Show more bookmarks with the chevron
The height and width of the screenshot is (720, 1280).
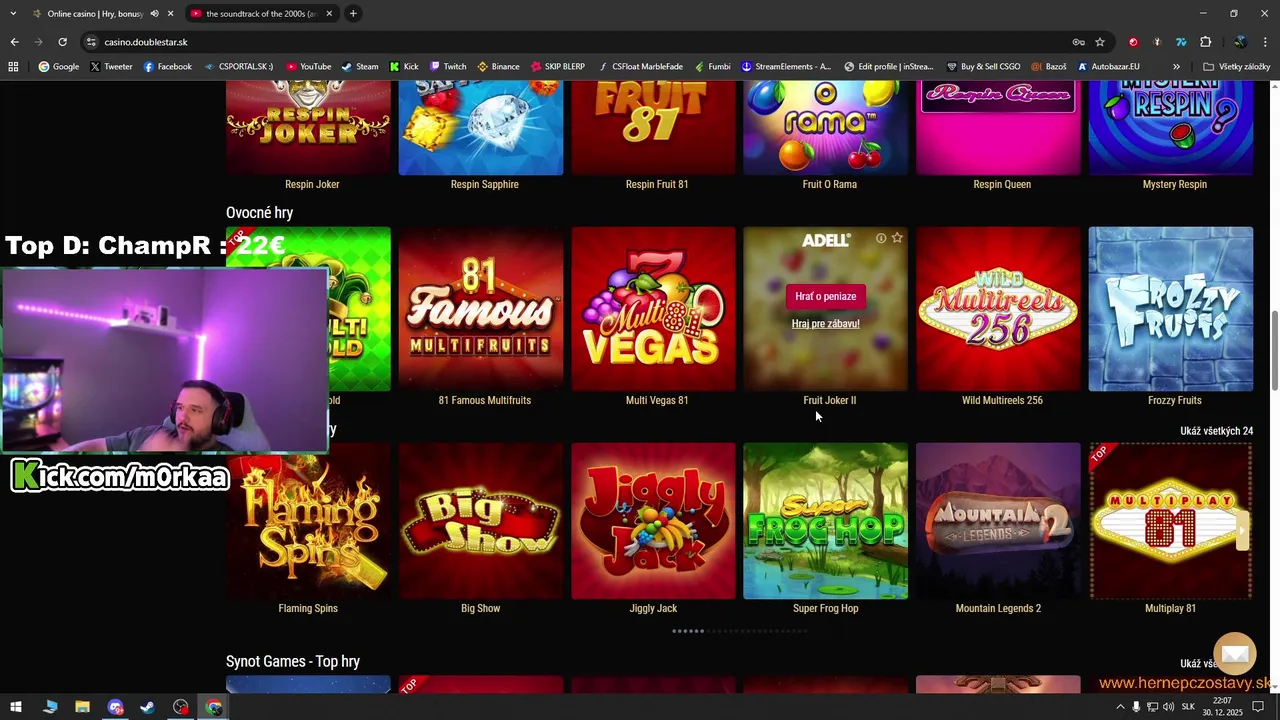1176,67
